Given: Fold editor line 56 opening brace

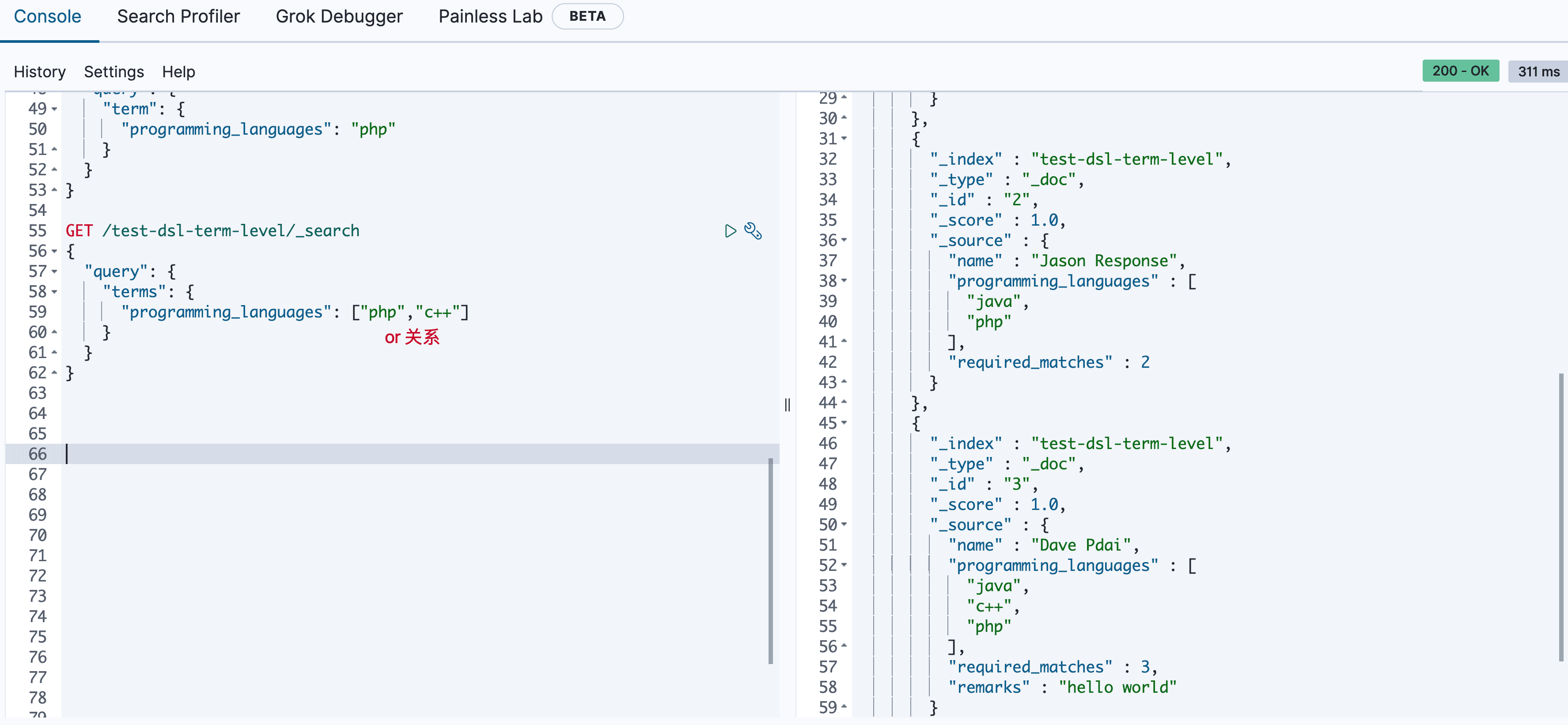Looking at the screenshot, I should (55, 251).
